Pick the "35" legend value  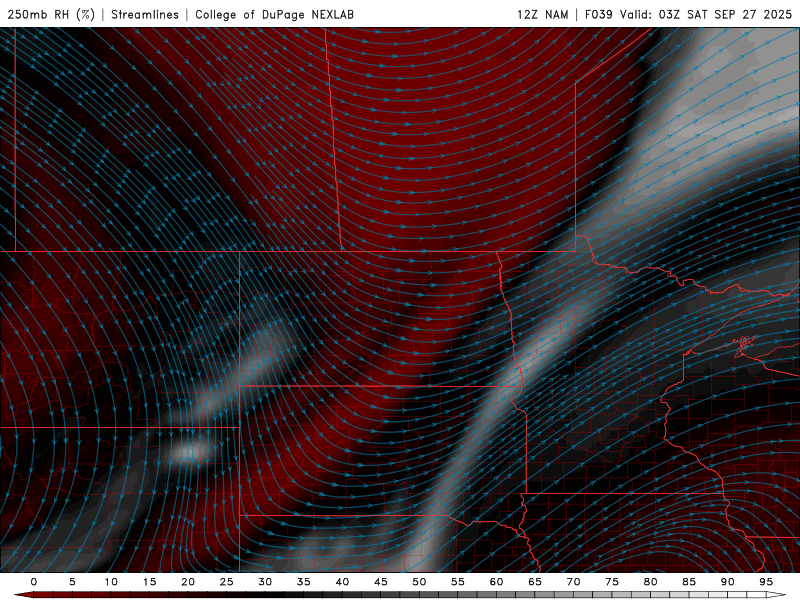pyautogui.click(x=304, y=582)
